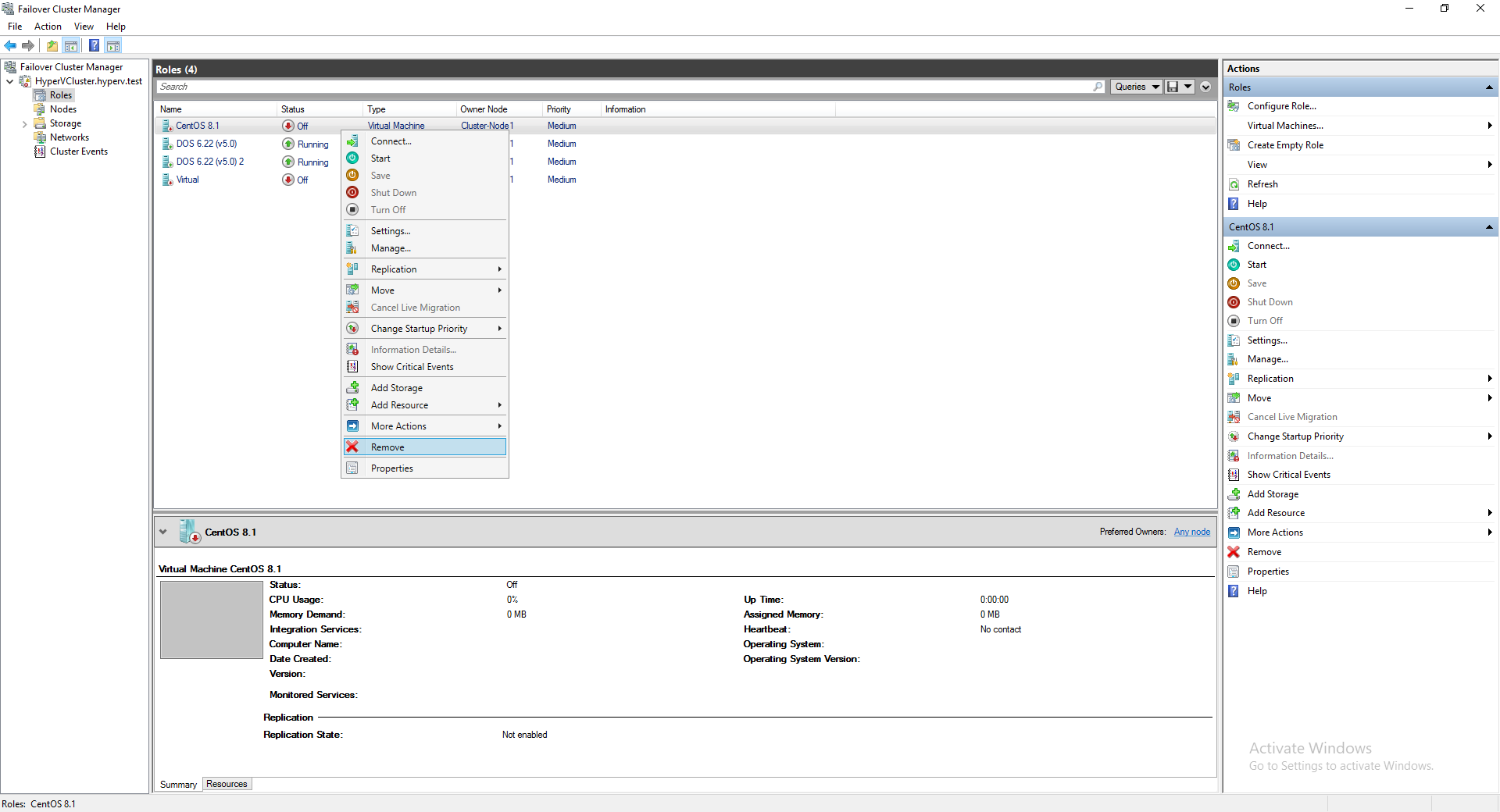Image resolution: width=1500 pixels, height=812 pixels.
Task: Click Virtual Machines... in Actions pane
Action: (x=1285, y=126)
